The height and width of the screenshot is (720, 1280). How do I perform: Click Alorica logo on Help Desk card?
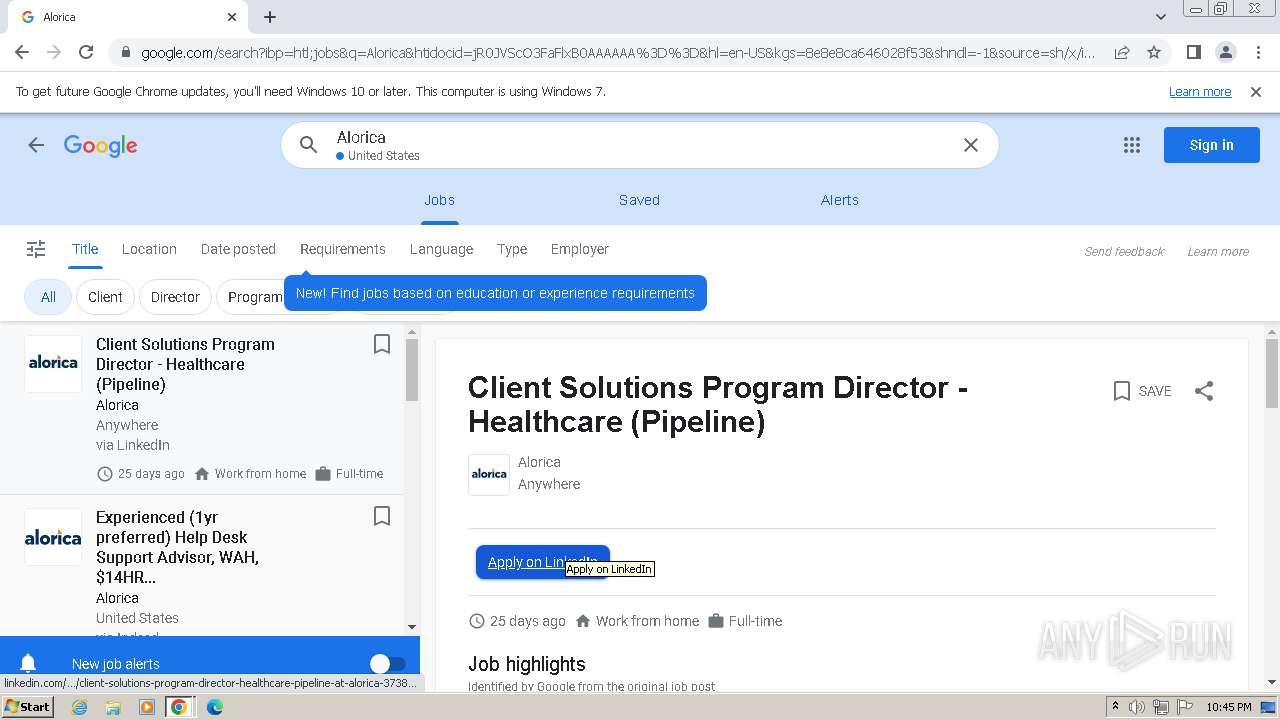click(x=53, y=537)
